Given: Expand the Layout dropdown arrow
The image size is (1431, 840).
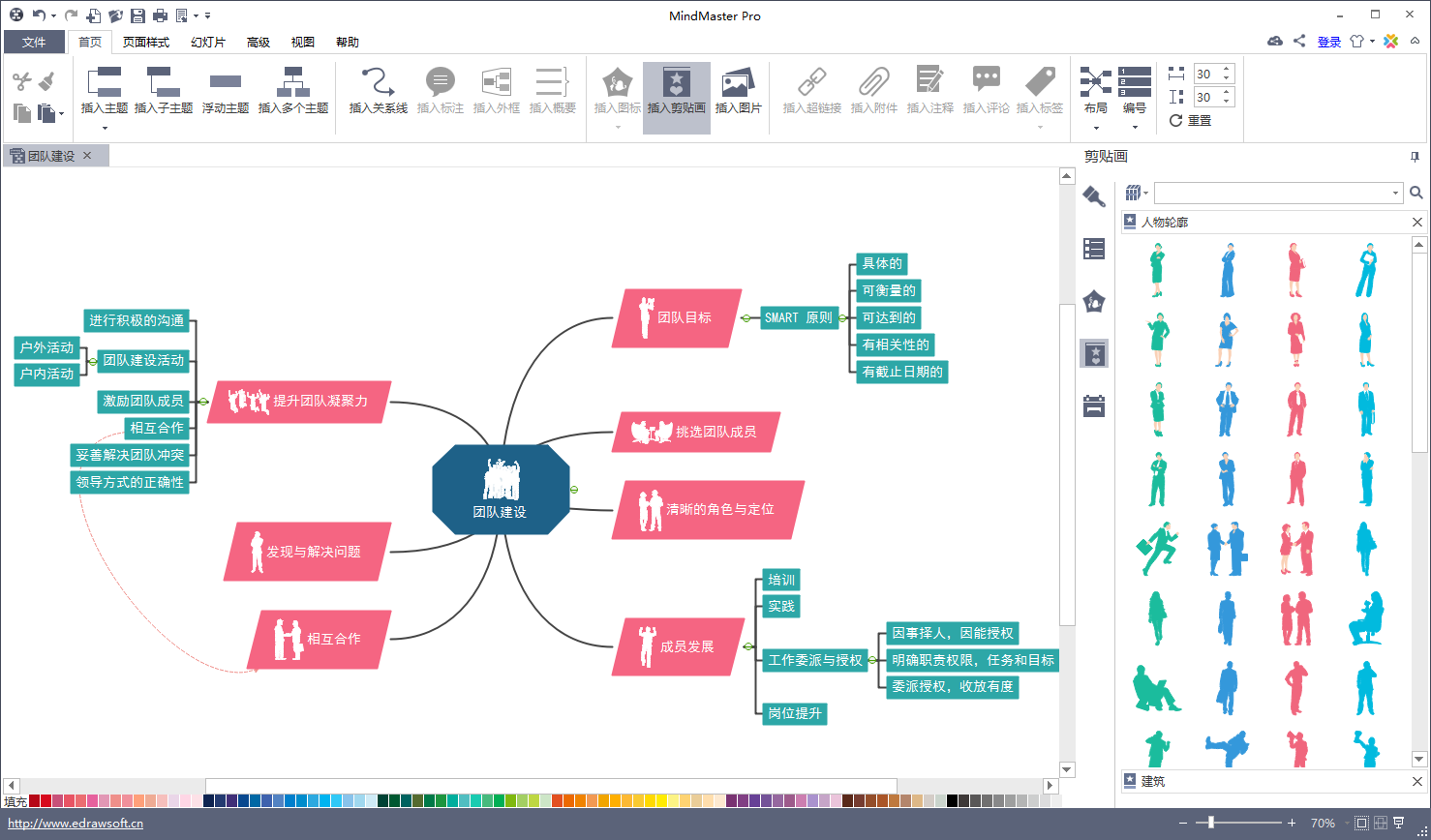Looking at the screenshot, I should 1096,128.
